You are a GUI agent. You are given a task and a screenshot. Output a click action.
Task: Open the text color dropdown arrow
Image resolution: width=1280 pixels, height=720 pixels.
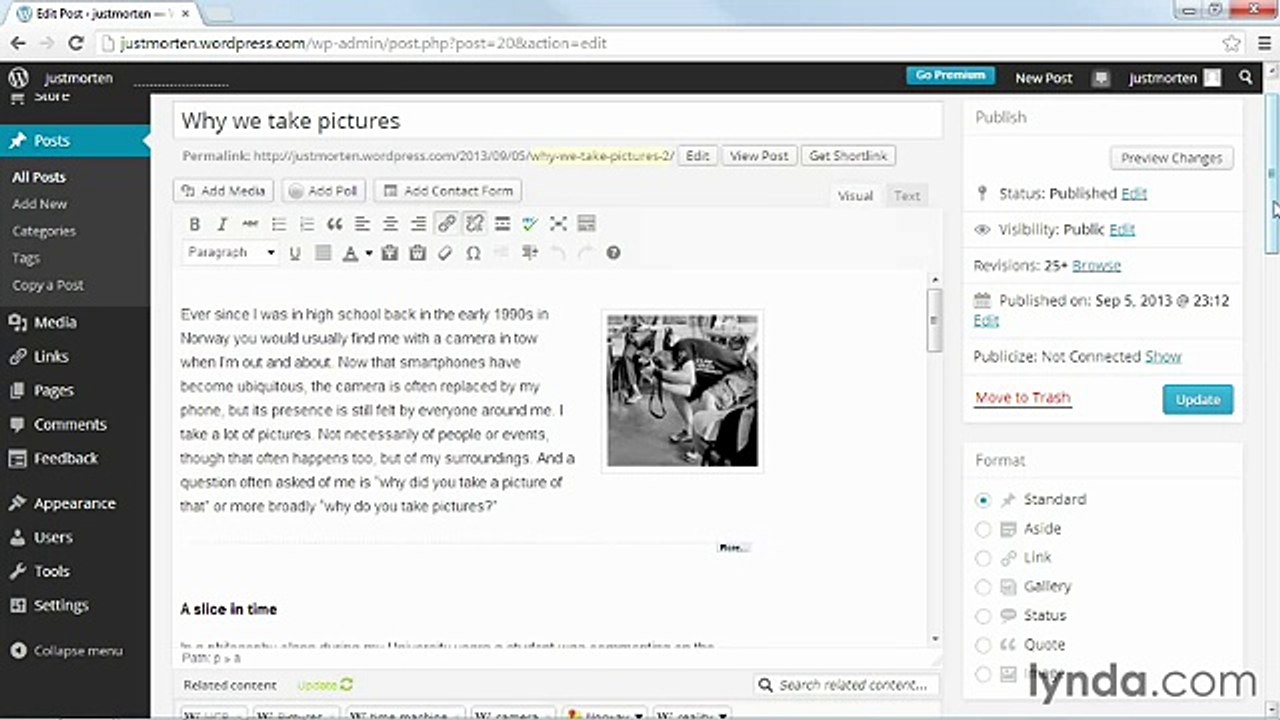tap(369, 254)
